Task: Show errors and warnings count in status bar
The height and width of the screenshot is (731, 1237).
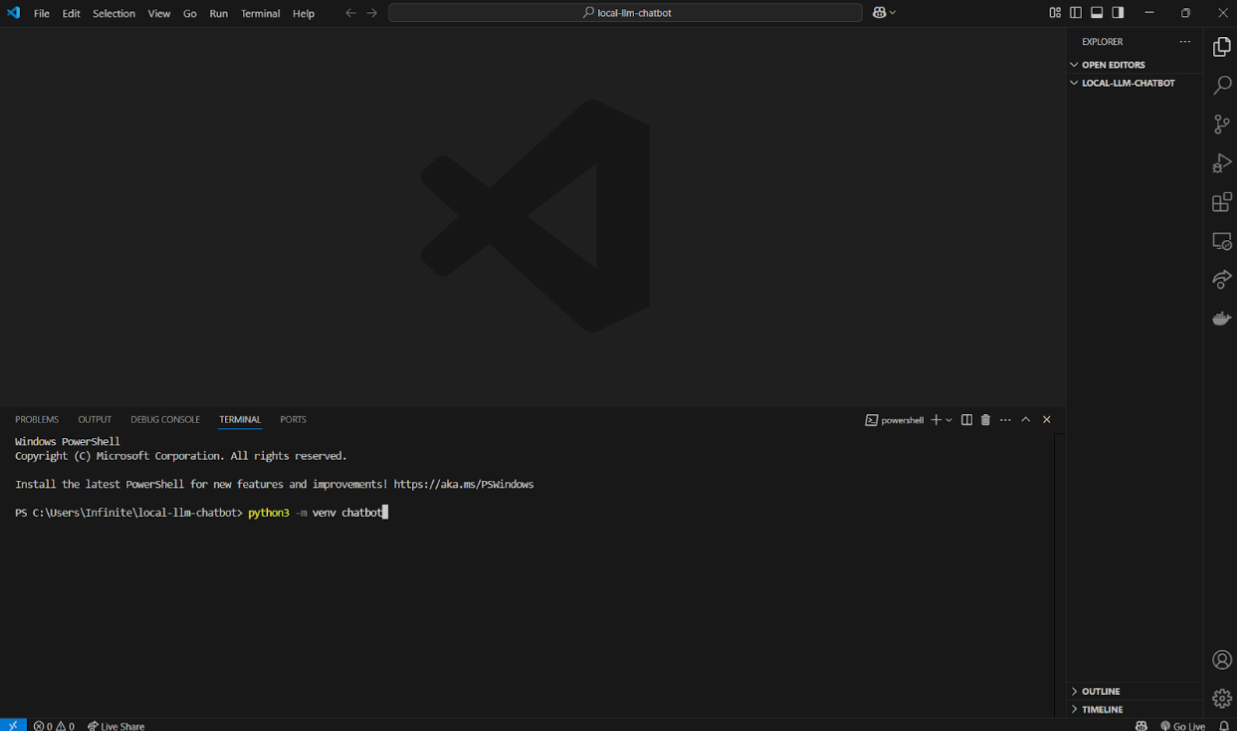Action: 54,726
